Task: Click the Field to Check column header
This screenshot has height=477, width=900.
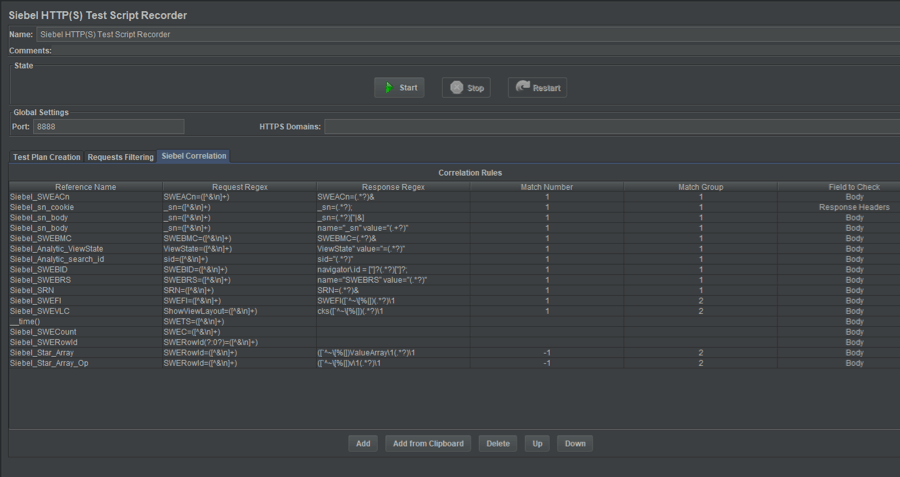Action: [839, 187]
